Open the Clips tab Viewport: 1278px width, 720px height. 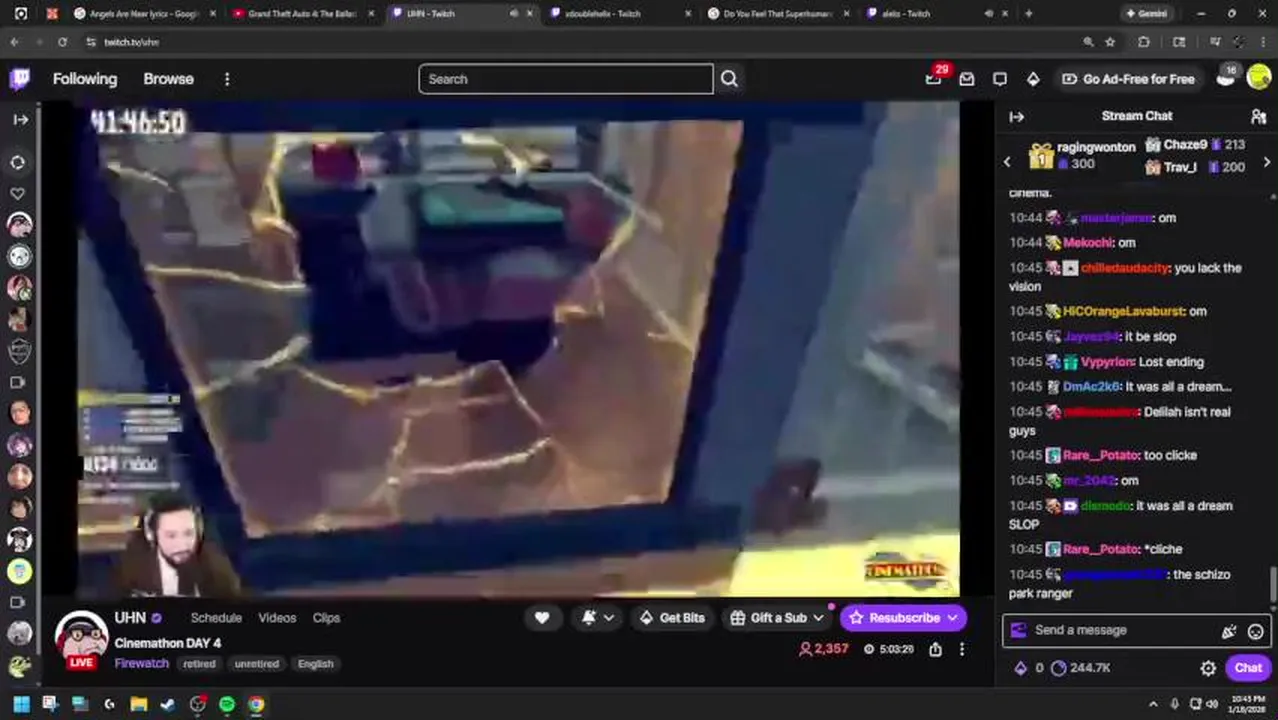(326, 618)
